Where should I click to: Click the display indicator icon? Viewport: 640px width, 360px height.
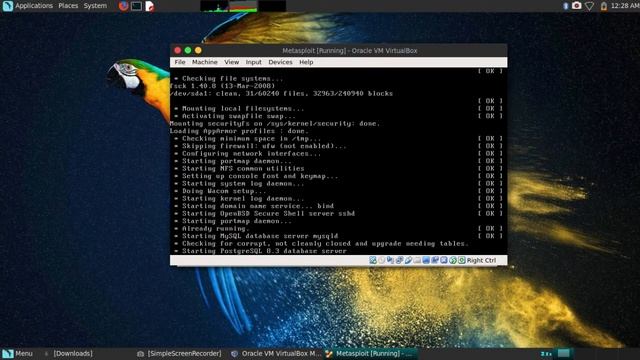click(426, 260)
